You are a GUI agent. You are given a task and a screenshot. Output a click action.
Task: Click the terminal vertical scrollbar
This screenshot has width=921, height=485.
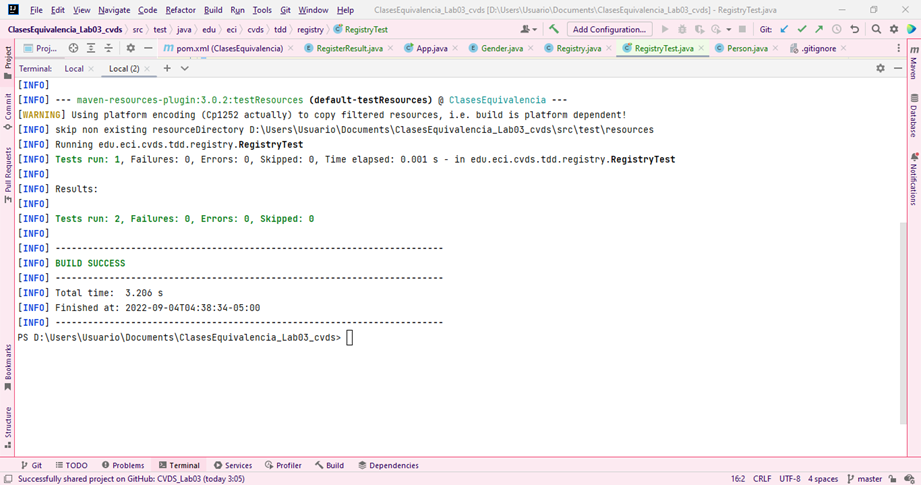[x=903, y=323]
